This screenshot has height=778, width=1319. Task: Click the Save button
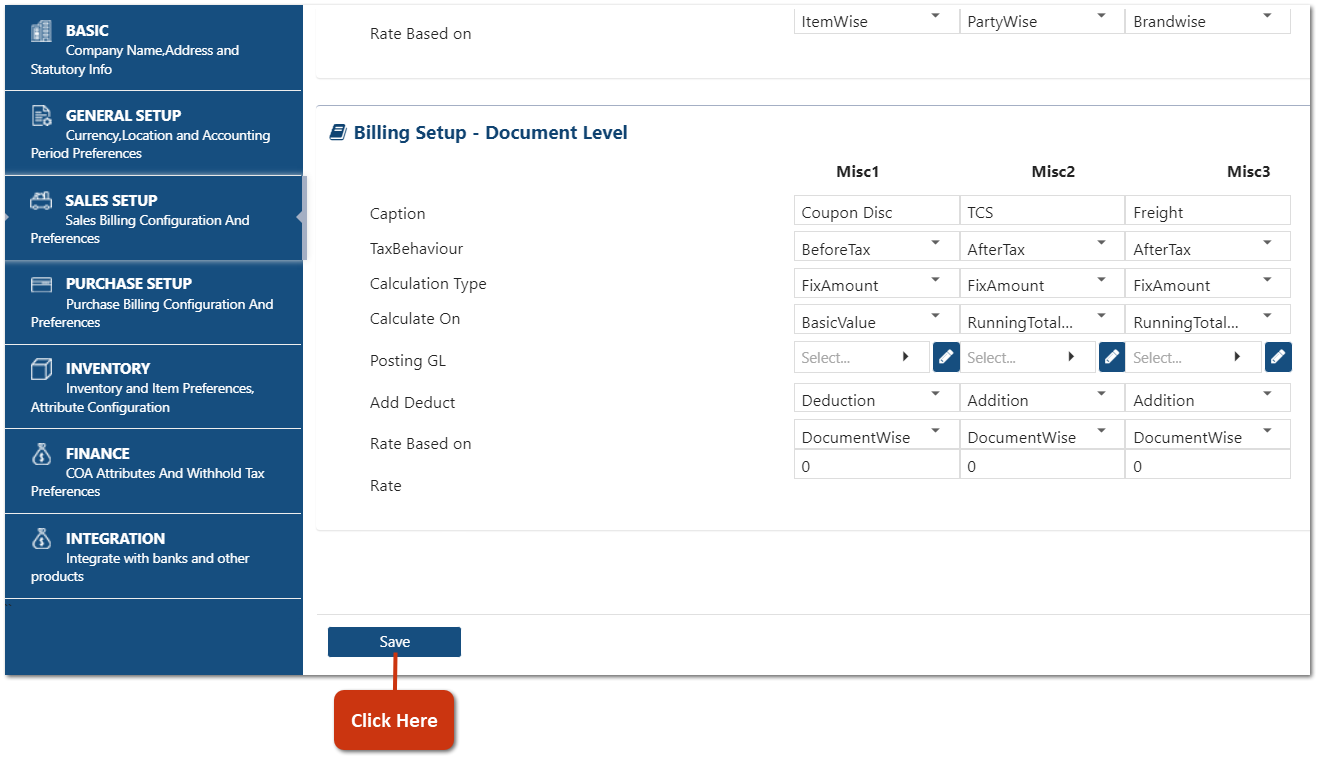(x=394, y=642)
